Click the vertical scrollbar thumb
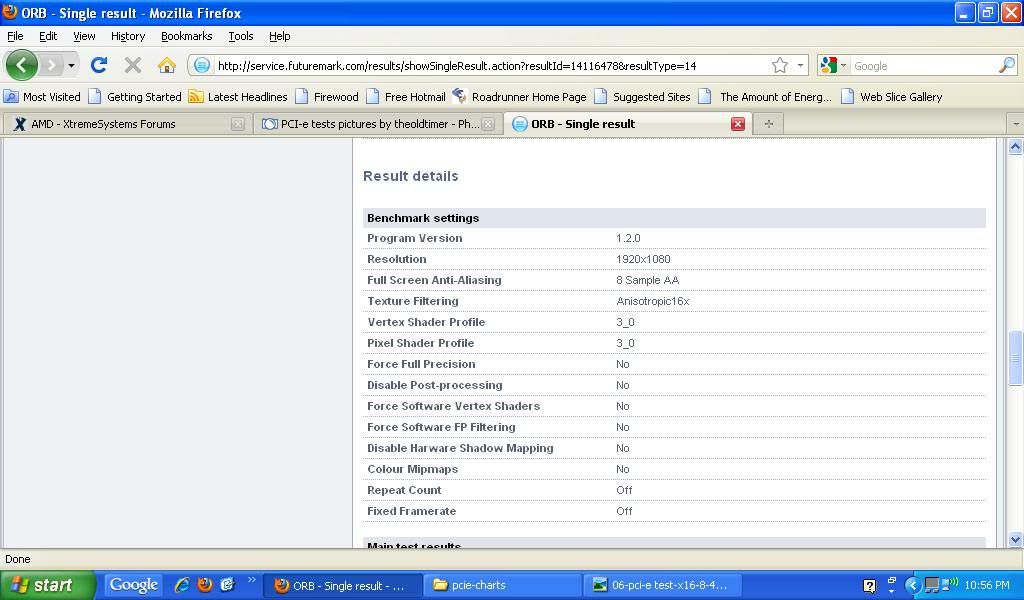 coord(1015,358)
